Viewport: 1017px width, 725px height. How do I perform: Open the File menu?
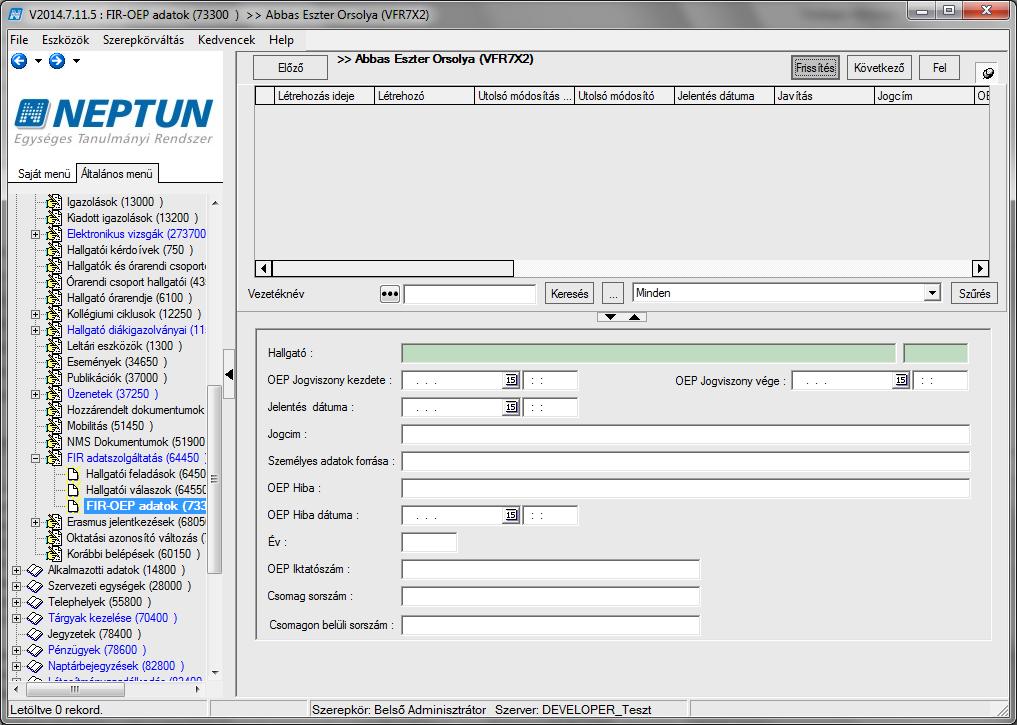pyautogui.click(x=19, y=40)
